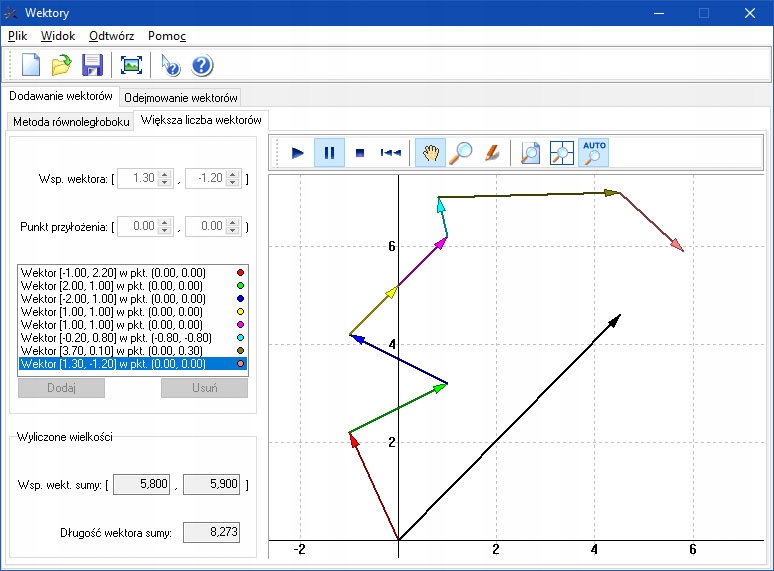Open the Plik menu

click(x=18, y=35)
